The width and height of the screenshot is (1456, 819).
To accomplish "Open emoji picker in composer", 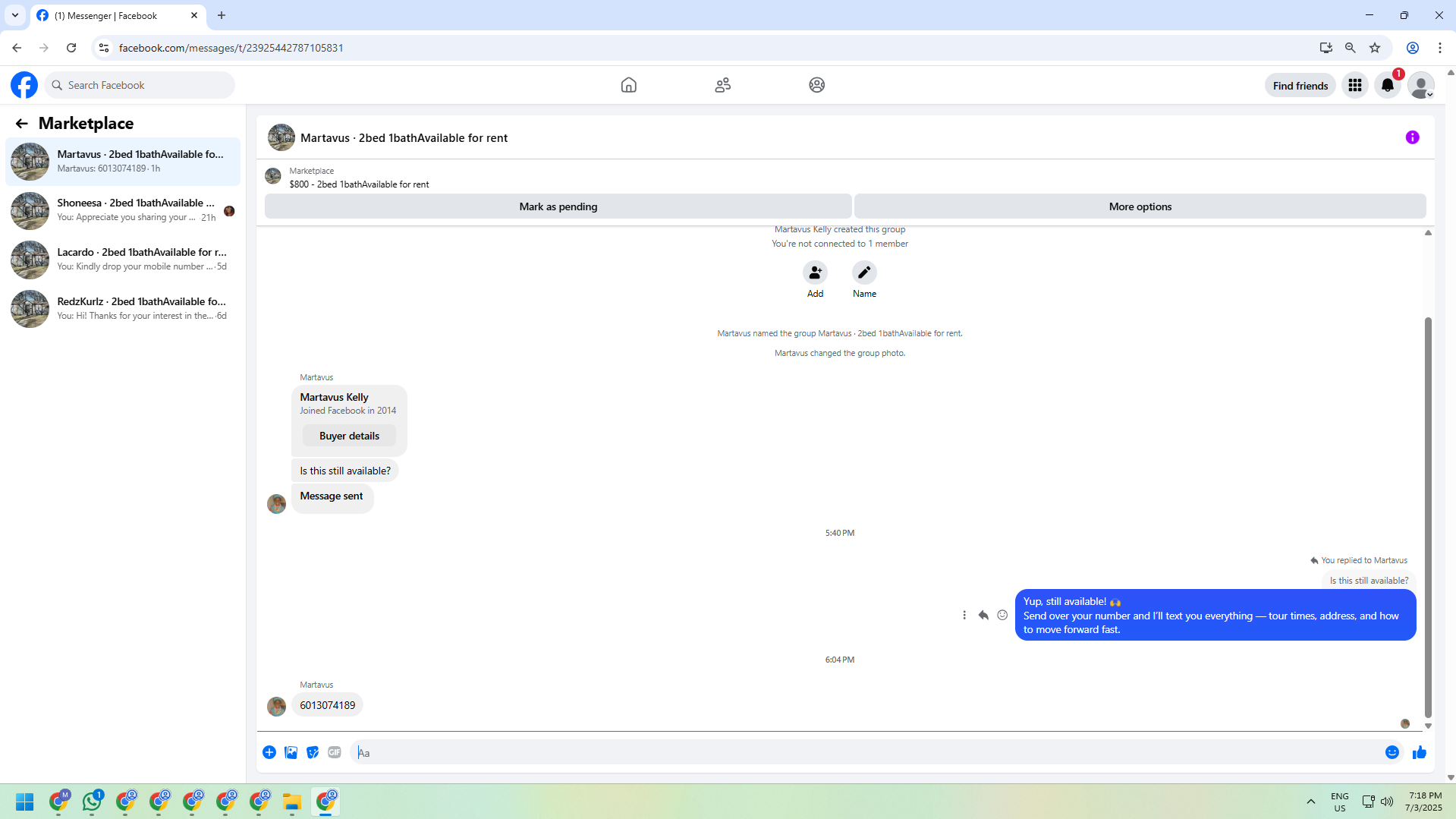I will pyautogui.click(x=1392, y=752).
